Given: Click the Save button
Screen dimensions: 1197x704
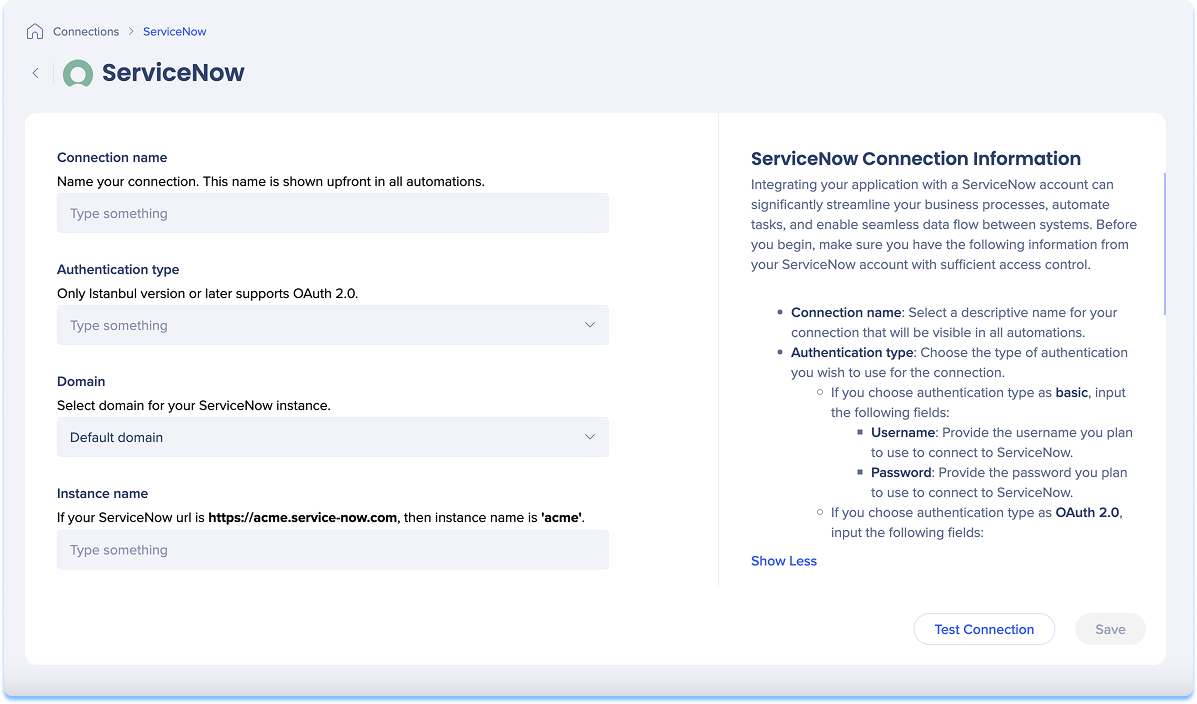Looking at the screenshot, I should [x=1110, y=629].
